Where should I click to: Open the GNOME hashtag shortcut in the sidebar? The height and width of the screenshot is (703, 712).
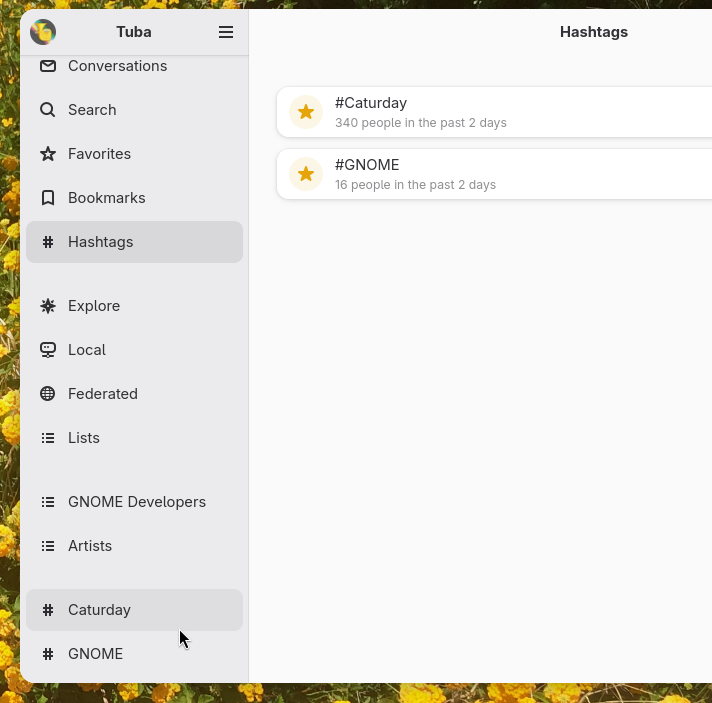134,654
